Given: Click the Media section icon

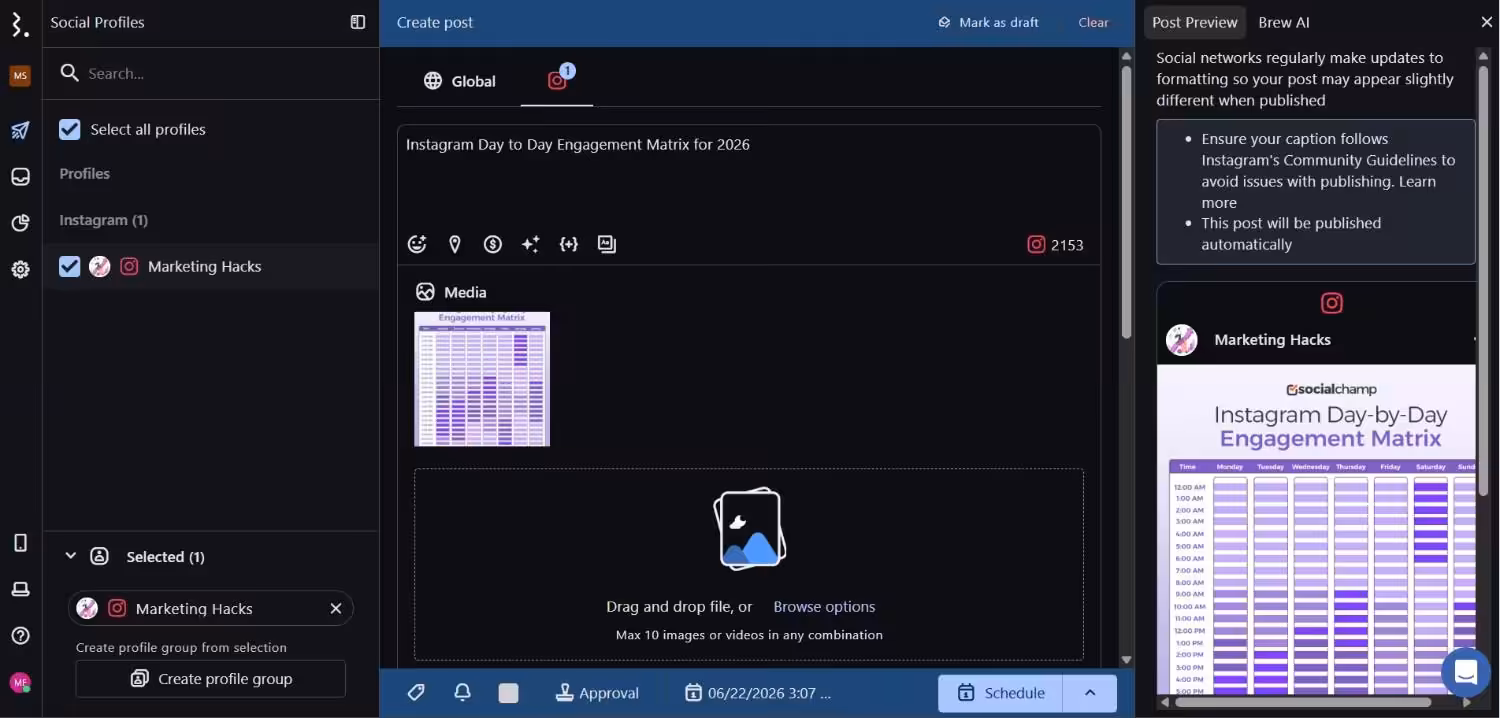Looking at the screenshot, I should pyautogui.click(x=425, y=292).
